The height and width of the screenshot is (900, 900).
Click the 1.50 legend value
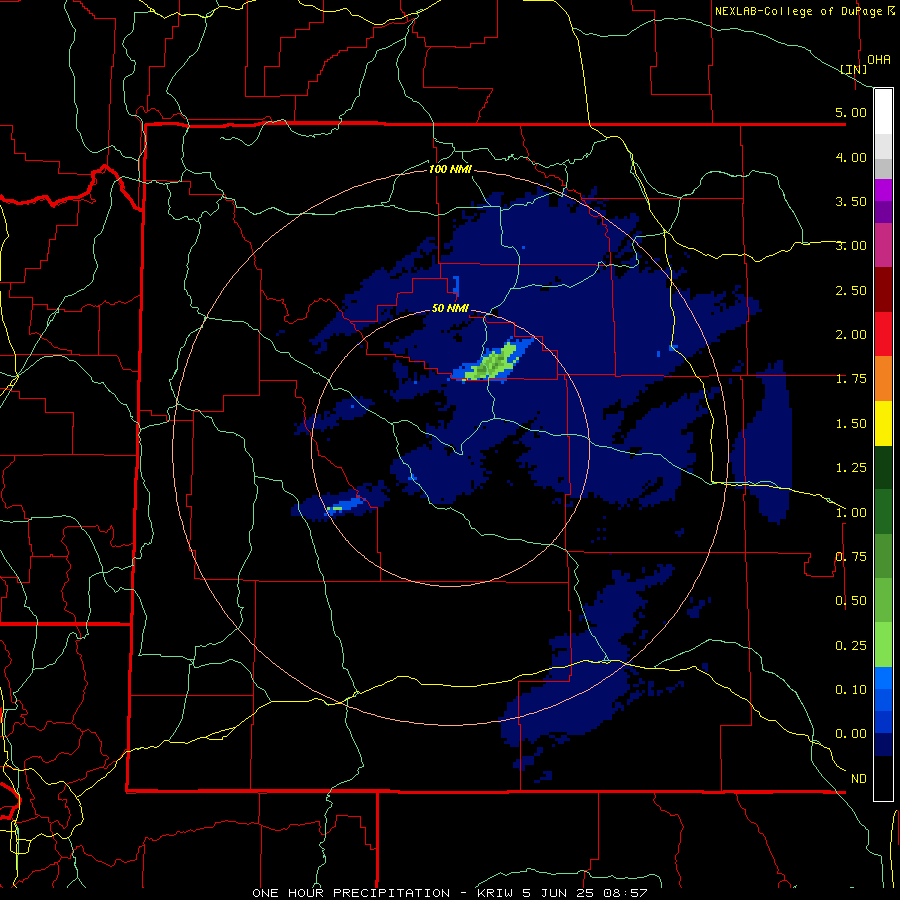coord(851,424)
